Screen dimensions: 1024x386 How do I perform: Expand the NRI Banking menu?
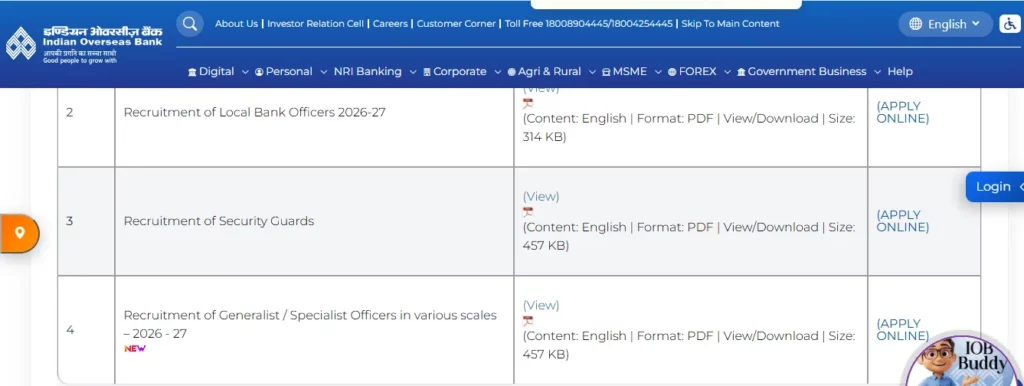point(375,71)
